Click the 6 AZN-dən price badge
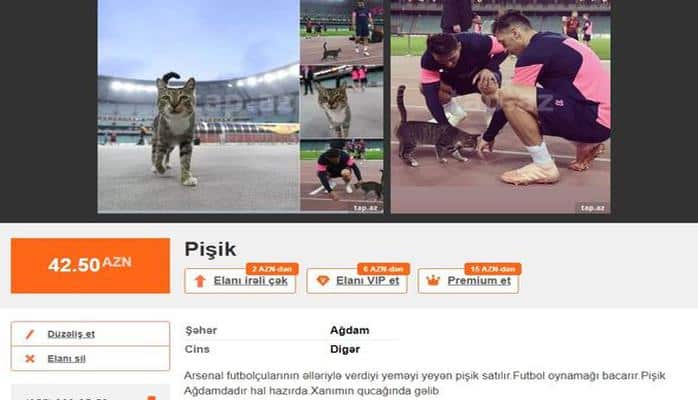This screenshot has width=698, height=400. 383,269
